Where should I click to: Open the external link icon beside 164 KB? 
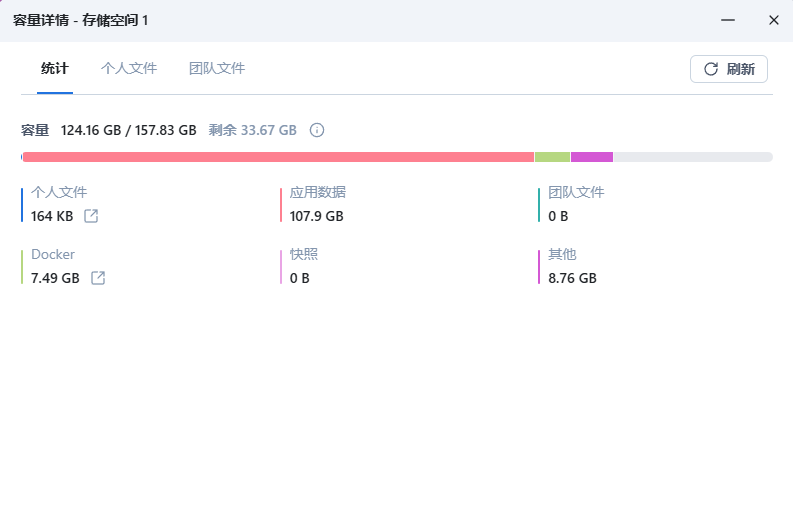click(x=91, y=216)
